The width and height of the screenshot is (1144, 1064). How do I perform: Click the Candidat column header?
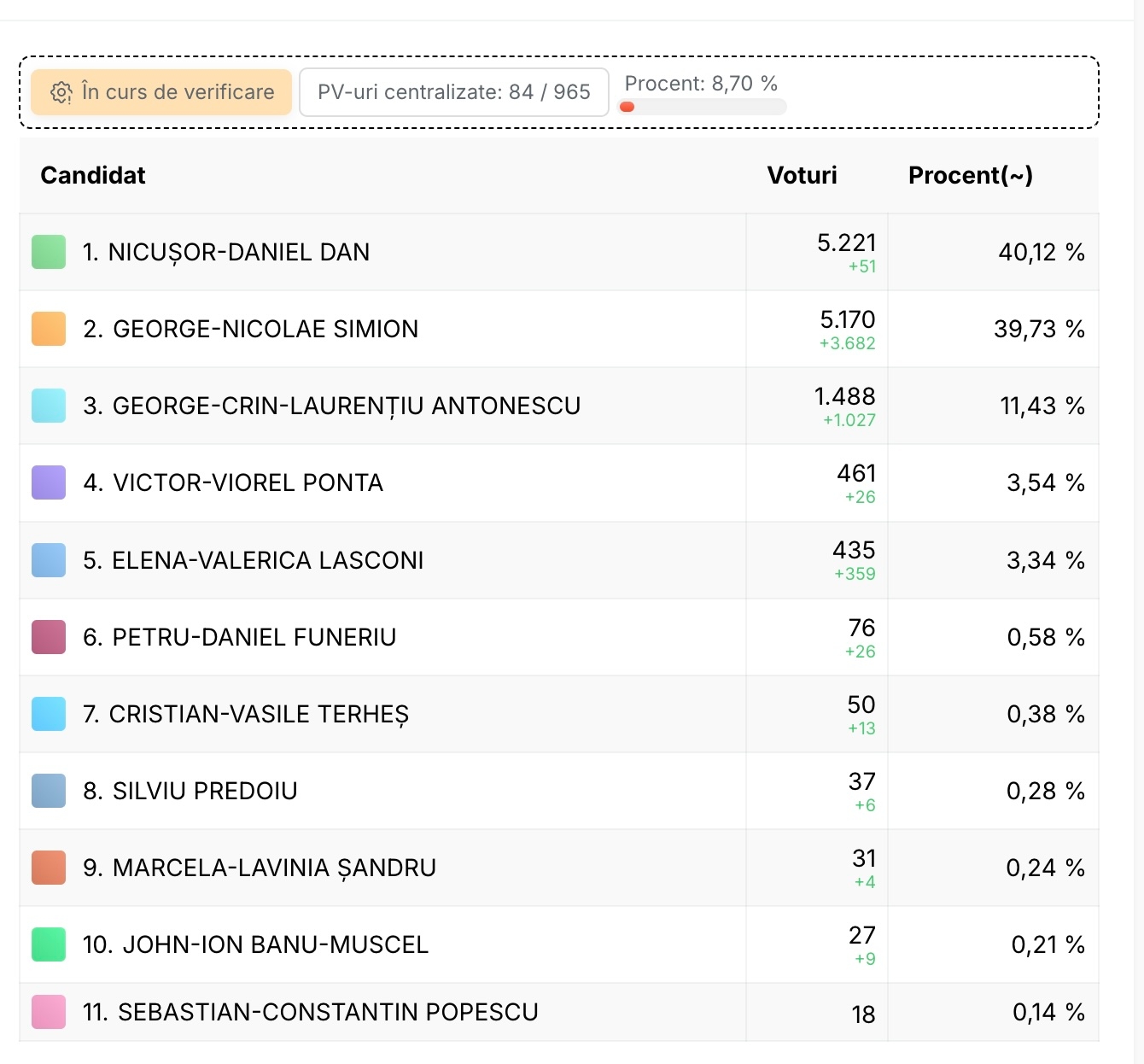(93, 175)
